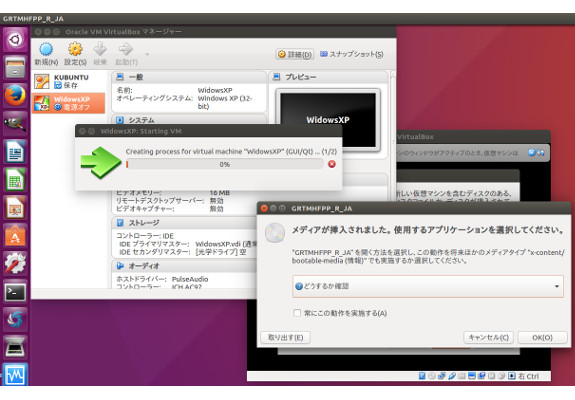Cancel the VM start with red X
The height and width of the screenshot is (400, 575).
point(332,164)
